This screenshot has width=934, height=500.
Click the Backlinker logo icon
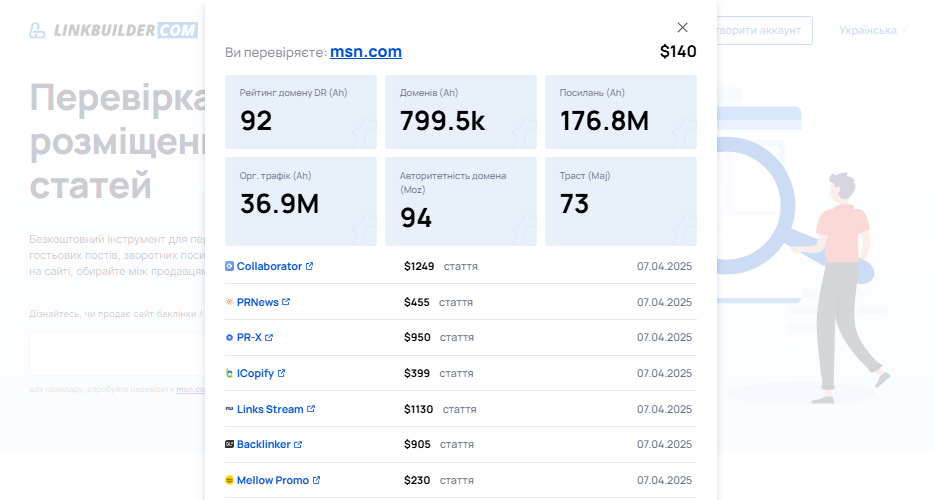pyautogui.click(x=229, y=444)
